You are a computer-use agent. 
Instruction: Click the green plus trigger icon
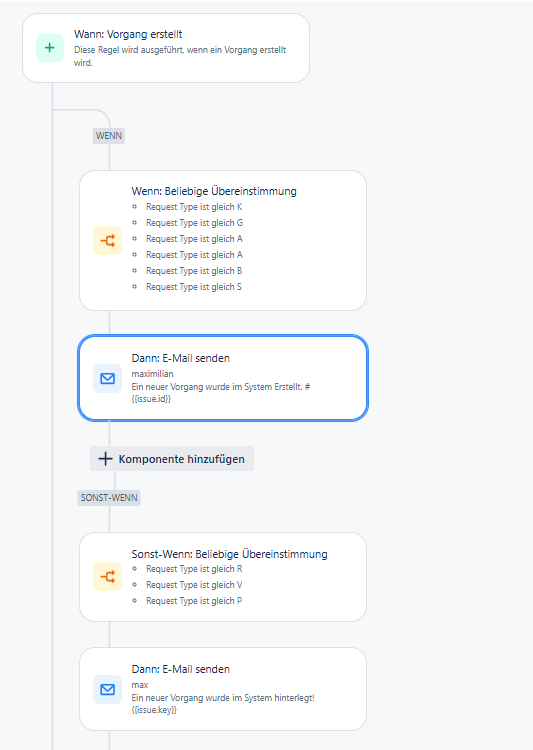click(50, 48)
